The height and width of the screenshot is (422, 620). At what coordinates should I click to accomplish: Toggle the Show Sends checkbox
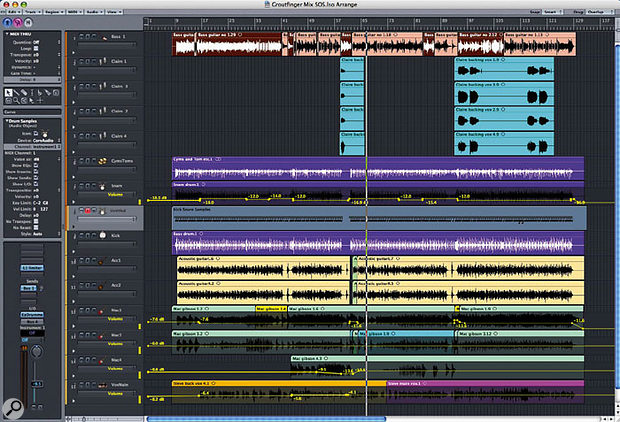point(36,178)
